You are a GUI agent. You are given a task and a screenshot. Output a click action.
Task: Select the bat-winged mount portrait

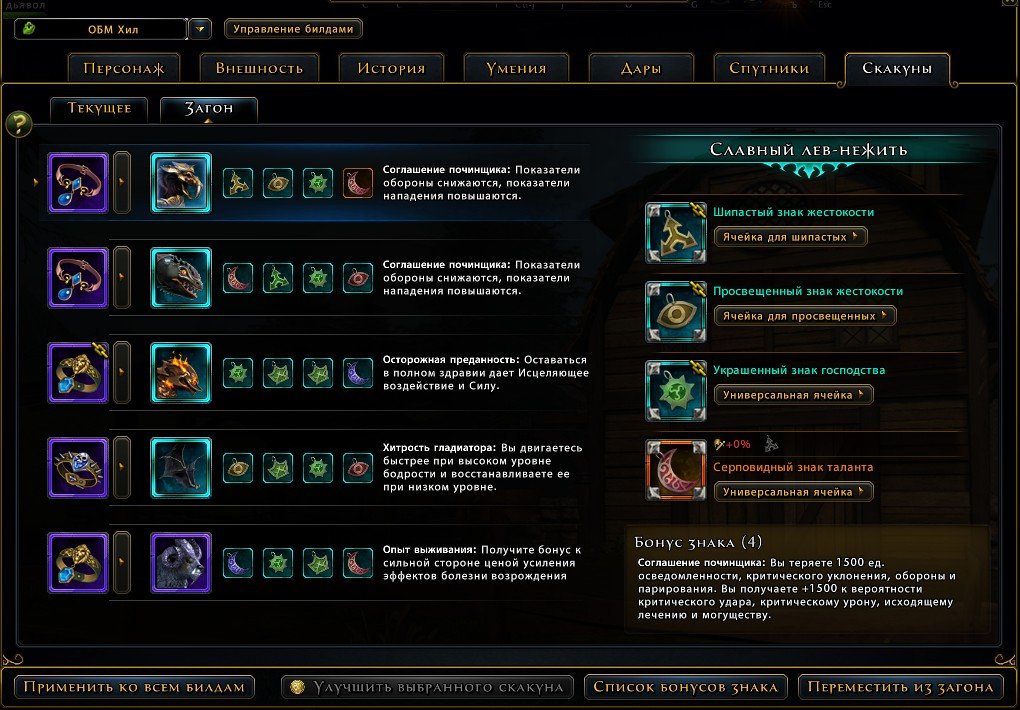point(181,468)
